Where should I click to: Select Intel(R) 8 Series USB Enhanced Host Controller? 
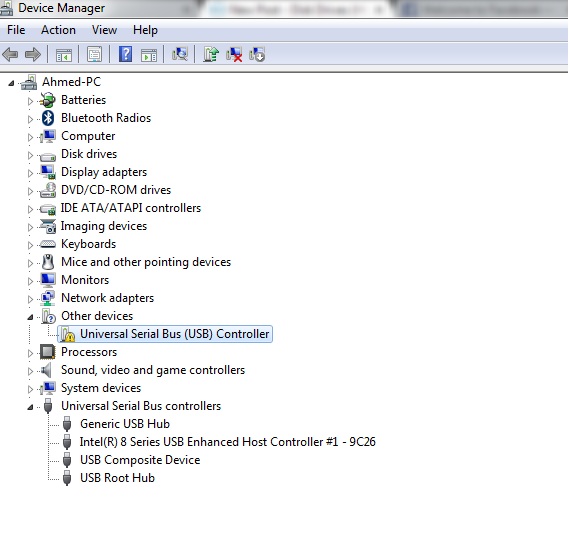(228, 442)
